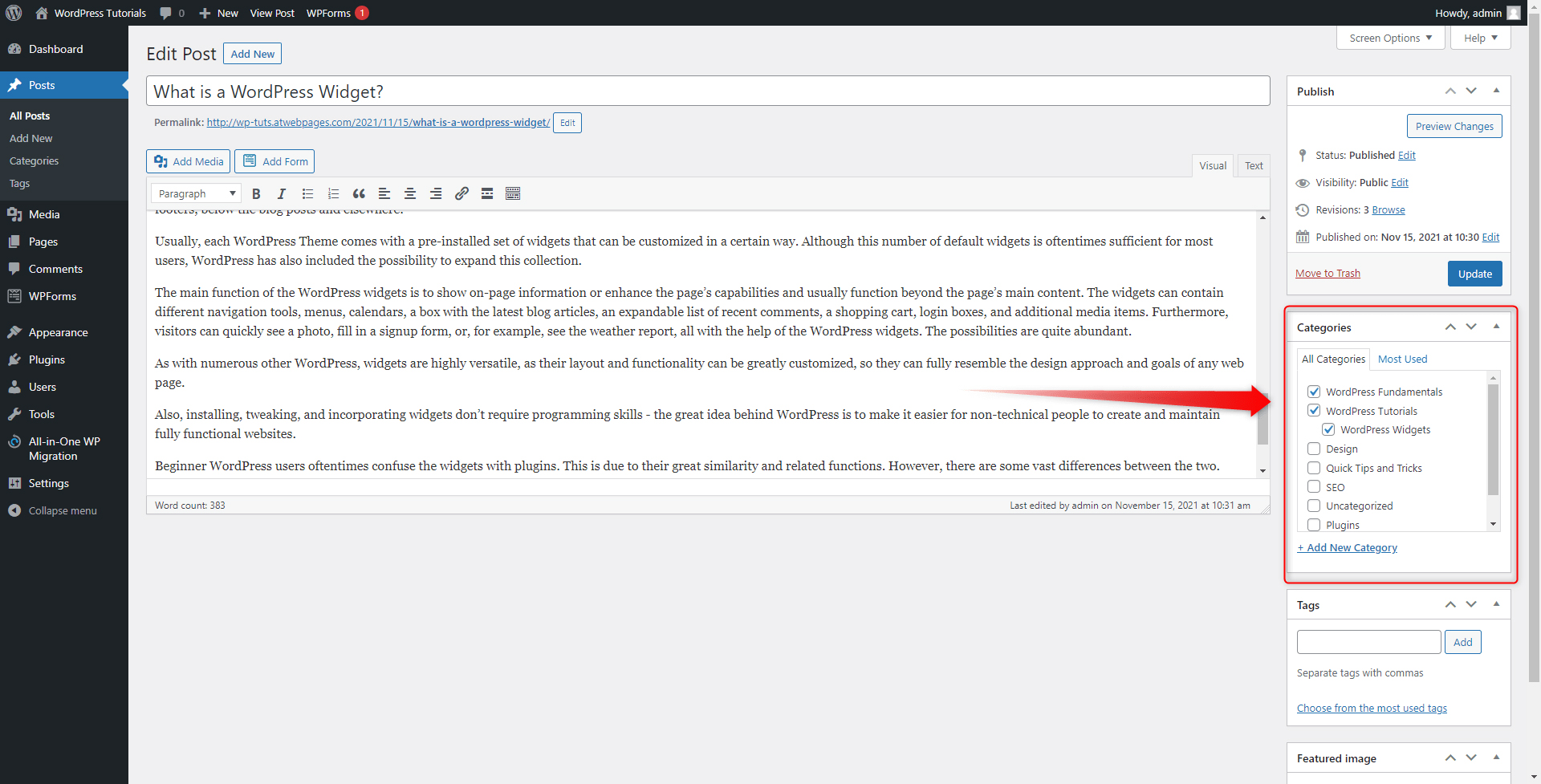Click View Post in admin bar
The image size is (1541, 784).
(x=272, y=13)
